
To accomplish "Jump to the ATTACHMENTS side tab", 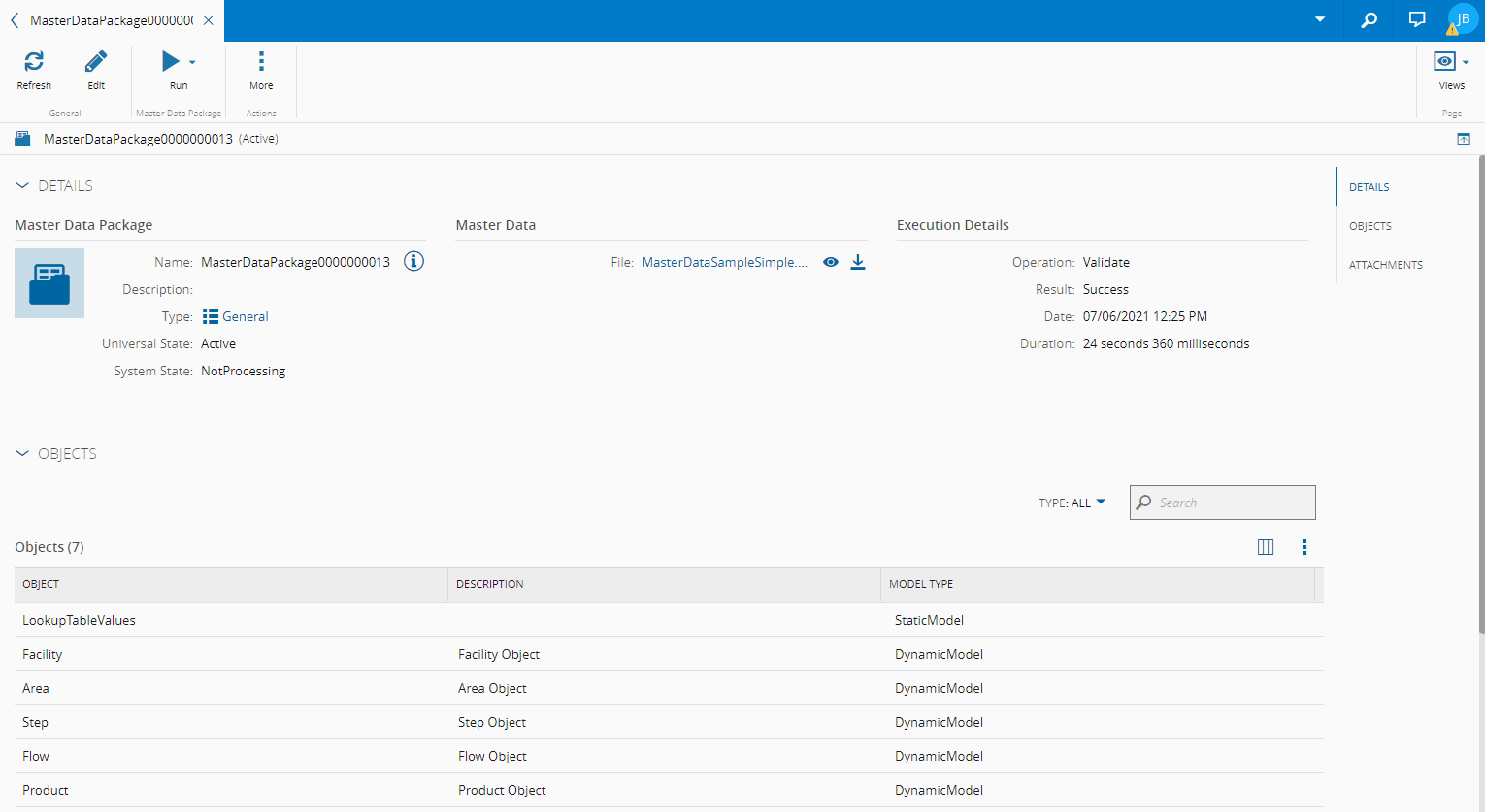I will point(1385,265).
